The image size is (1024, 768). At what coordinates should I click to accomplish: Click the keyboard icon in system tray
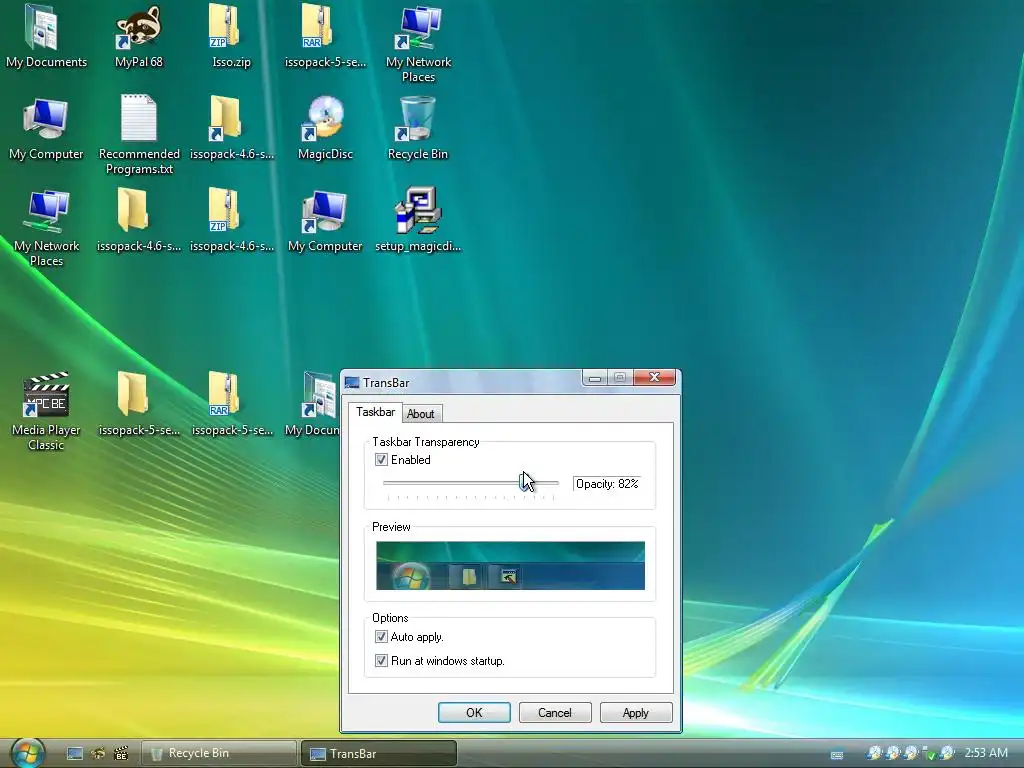[837, 754]
